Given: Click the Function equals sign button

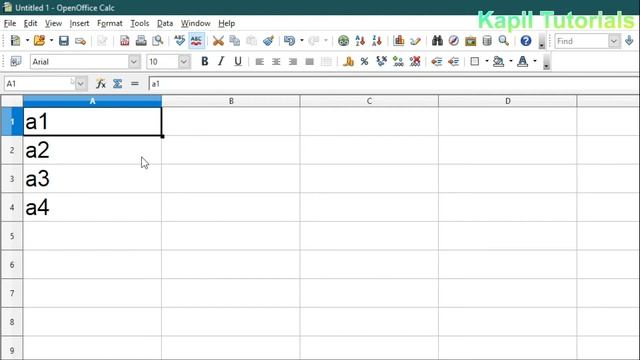Looking at the screenshot, I should [x=134, y=84].
